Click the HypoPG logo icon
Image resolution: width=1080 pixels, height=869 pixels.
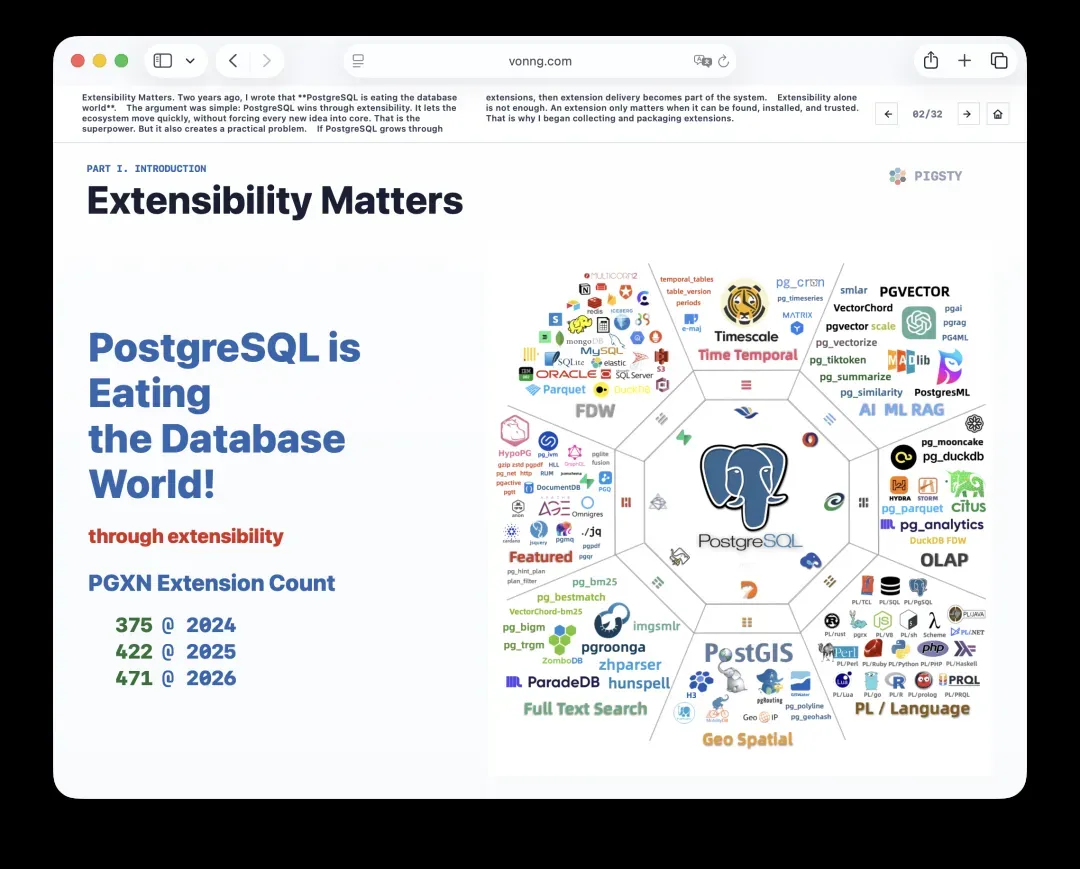click(515, 431)
